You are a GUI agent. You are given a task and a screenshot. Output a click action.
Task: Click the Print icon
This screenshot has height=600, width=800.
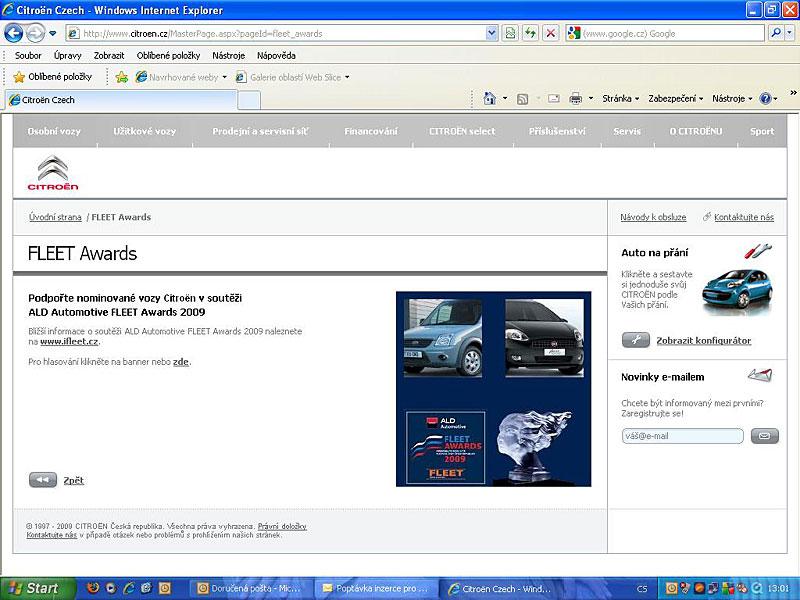[576, 98]
